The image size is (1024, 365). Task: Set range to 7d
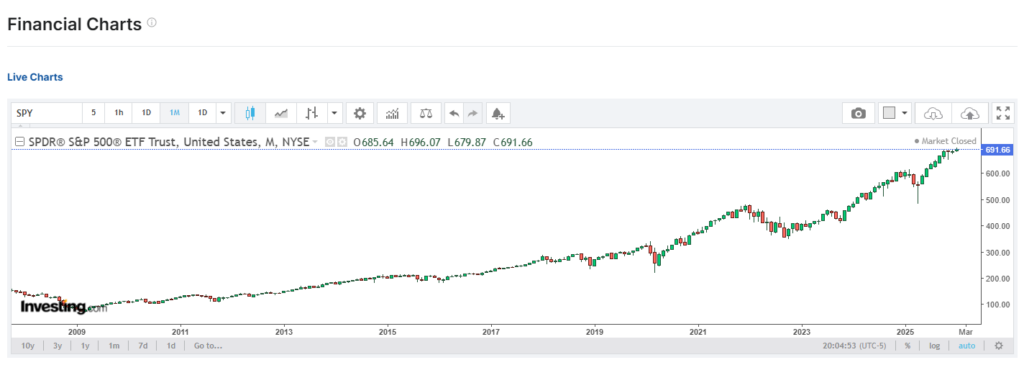pos(142,345)
